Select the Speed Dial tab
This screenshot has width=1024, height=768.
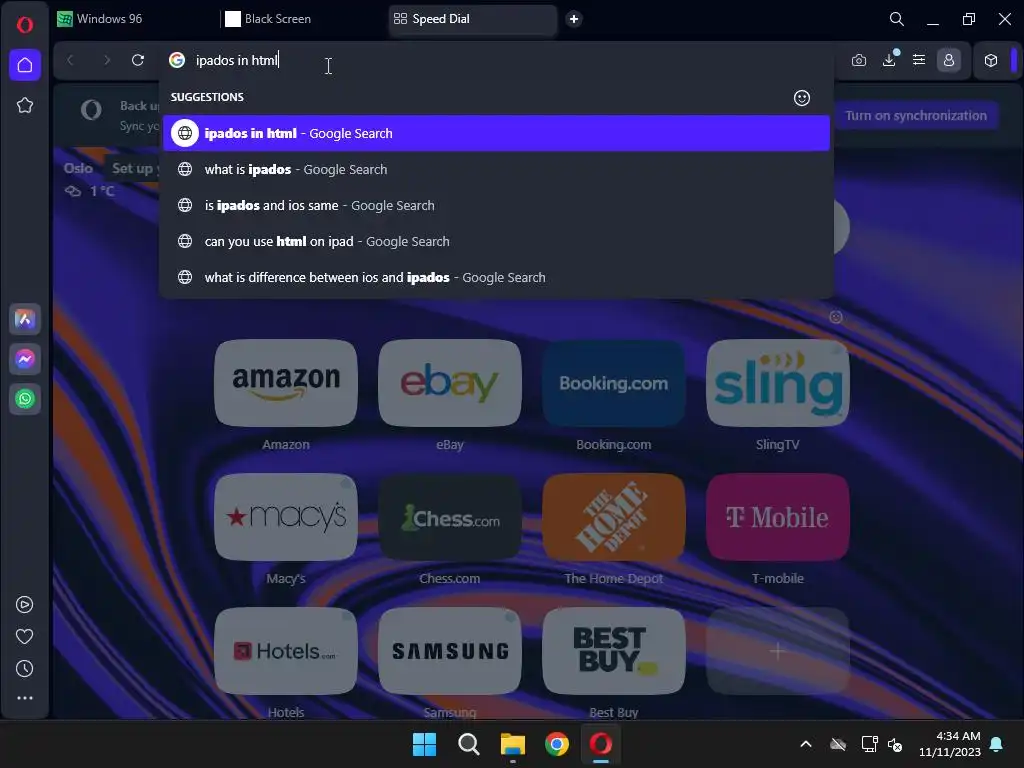pos(473,19)
